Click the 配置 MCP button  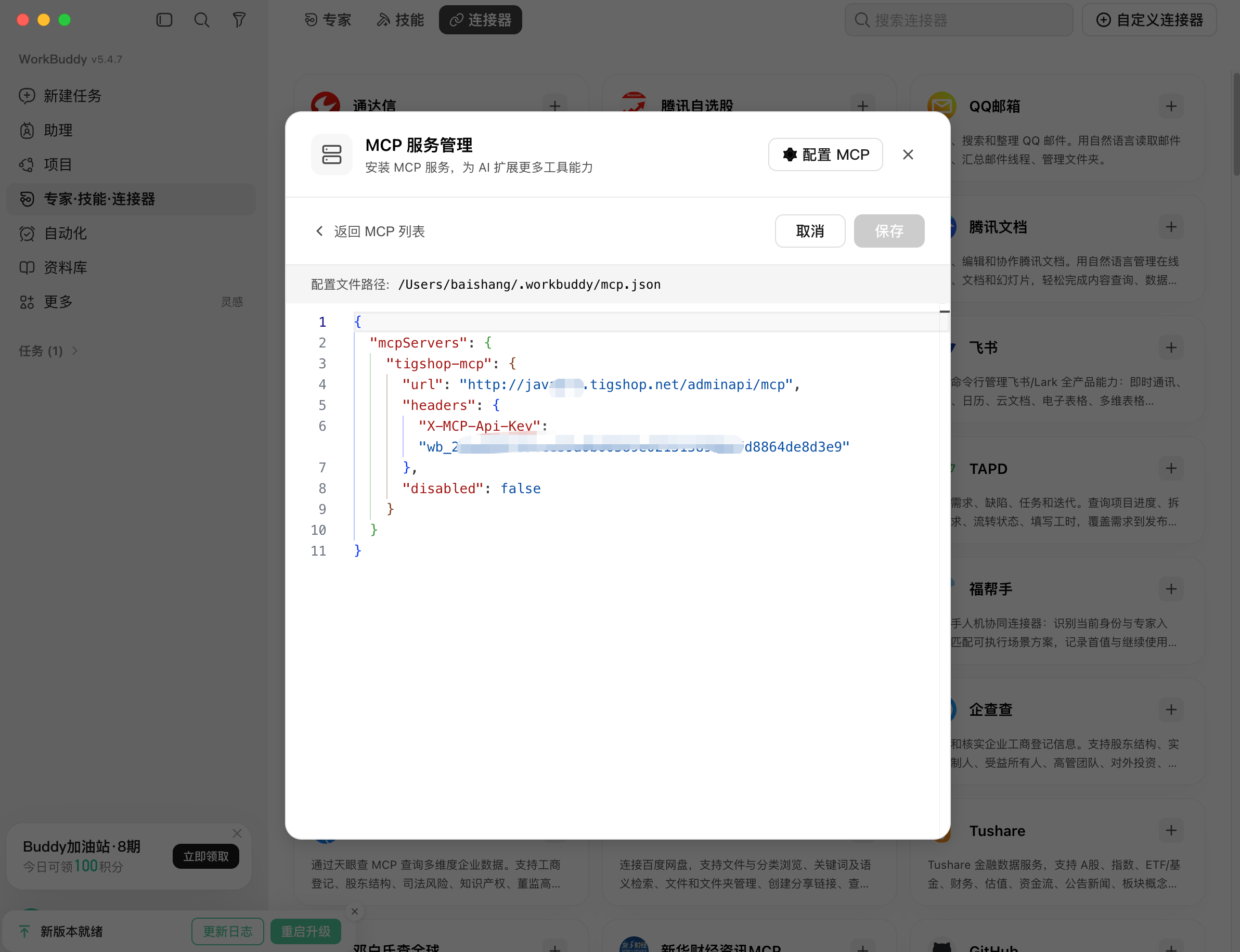coord(825,155)
